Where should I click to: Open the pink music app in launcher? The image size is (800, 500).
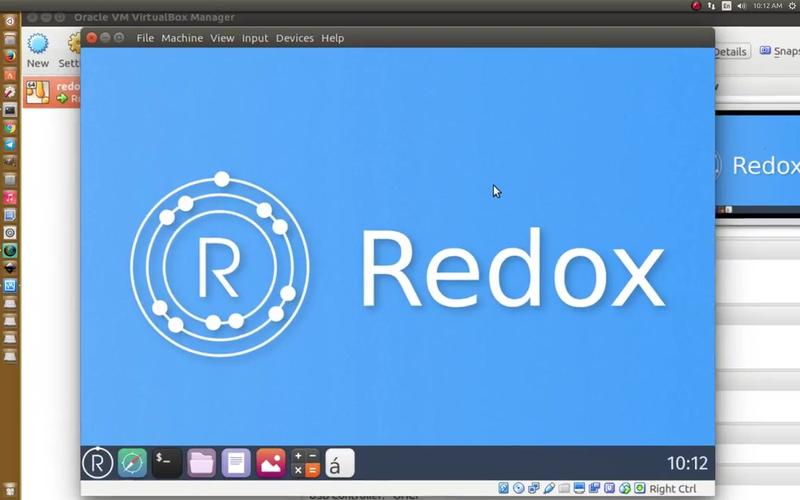[10, 197]
